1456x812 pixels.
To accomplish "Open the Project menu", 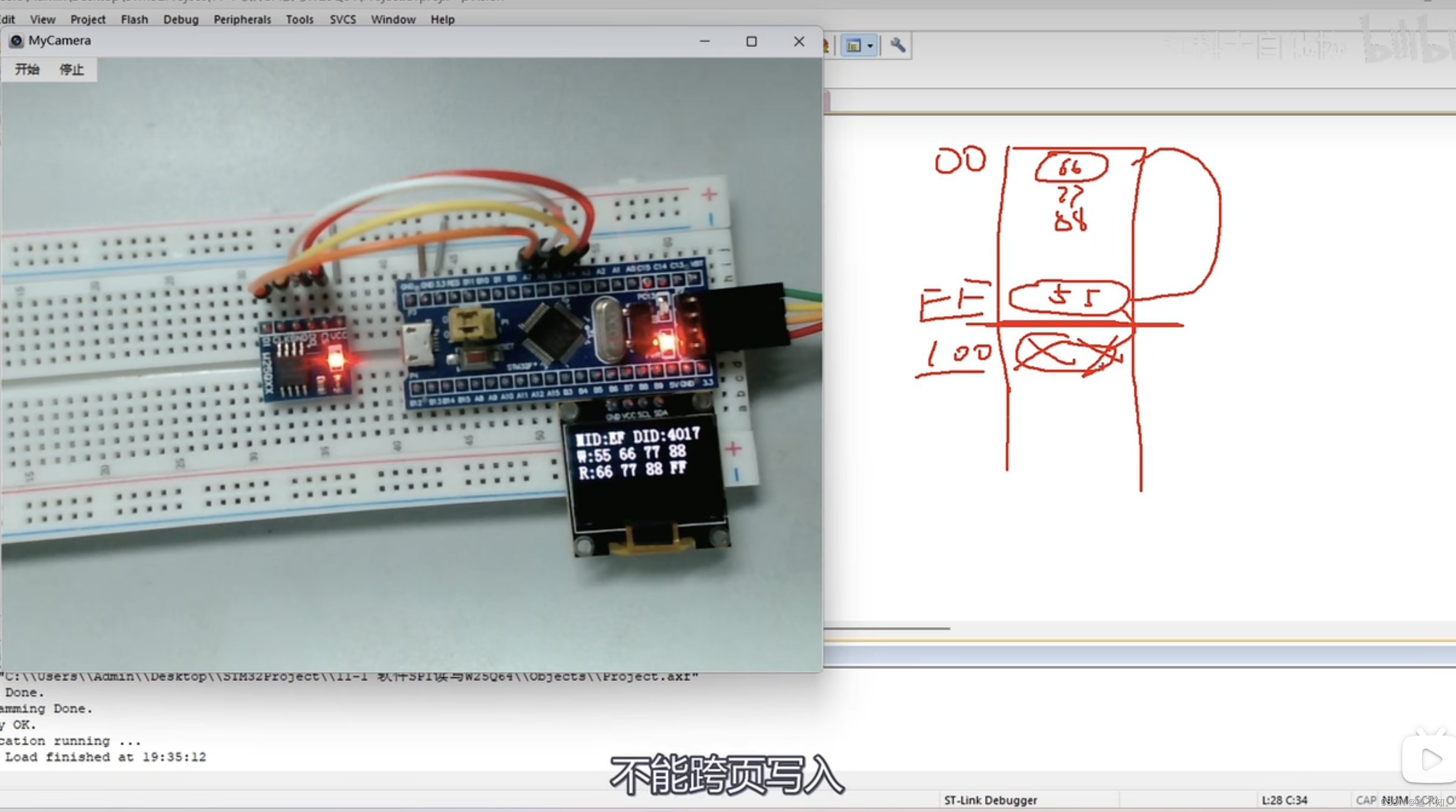I will [x=88, y=19].
